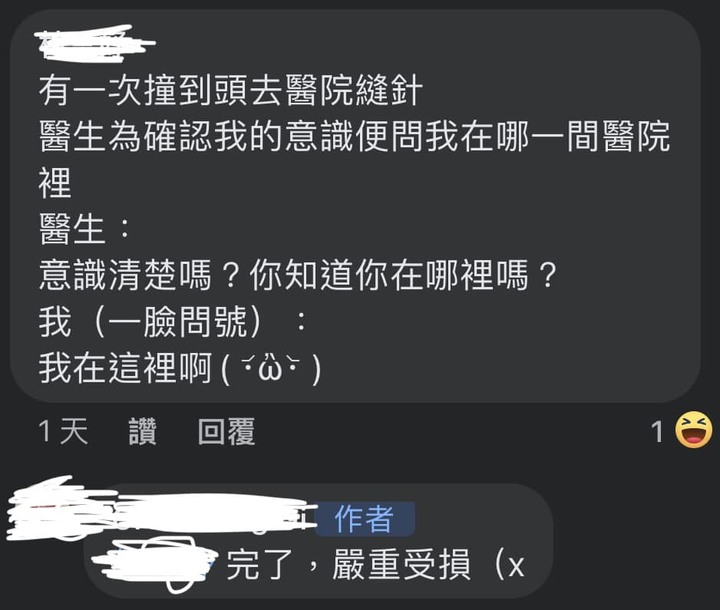The image size is (720, 610).
Task: Tap the line beginning 醫生為確認我的意識
Action: point(354,137)
